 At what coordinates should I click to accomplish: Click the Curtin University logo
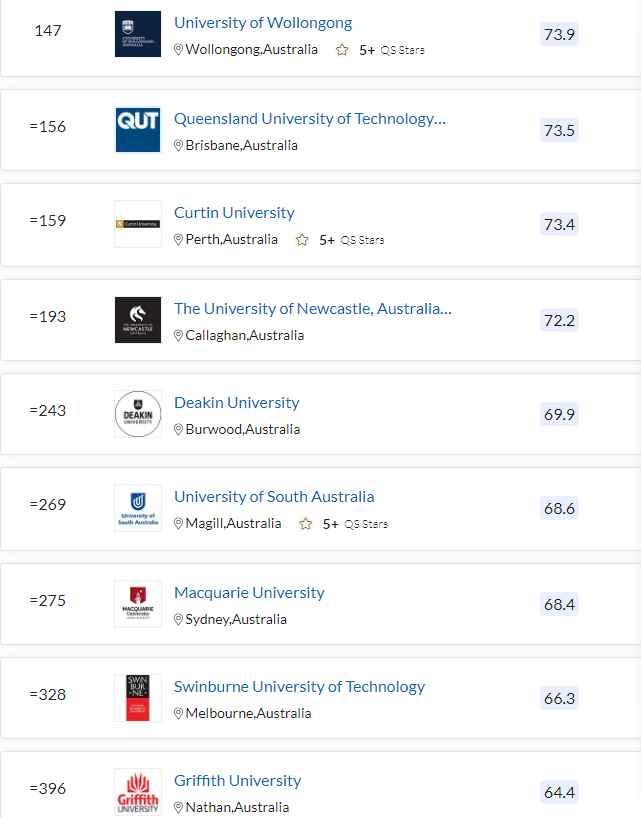point(138,224)
